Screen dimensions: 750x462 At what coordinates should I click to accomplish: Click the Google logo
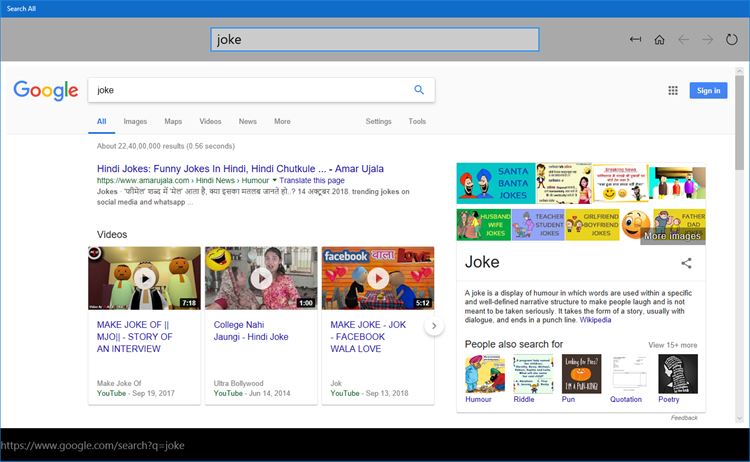46,90
